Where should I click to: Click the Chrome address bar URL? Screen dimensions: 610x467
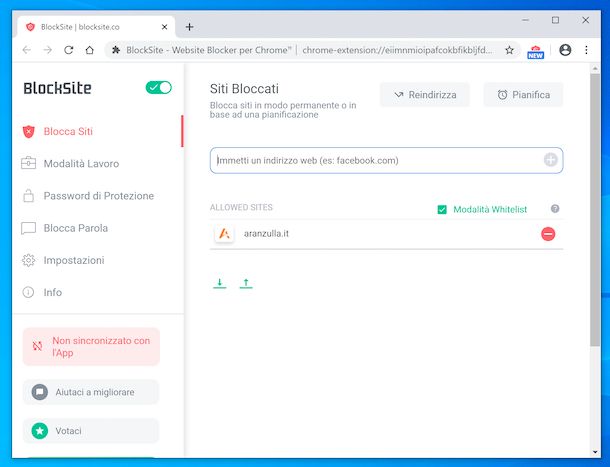[397, 50]
